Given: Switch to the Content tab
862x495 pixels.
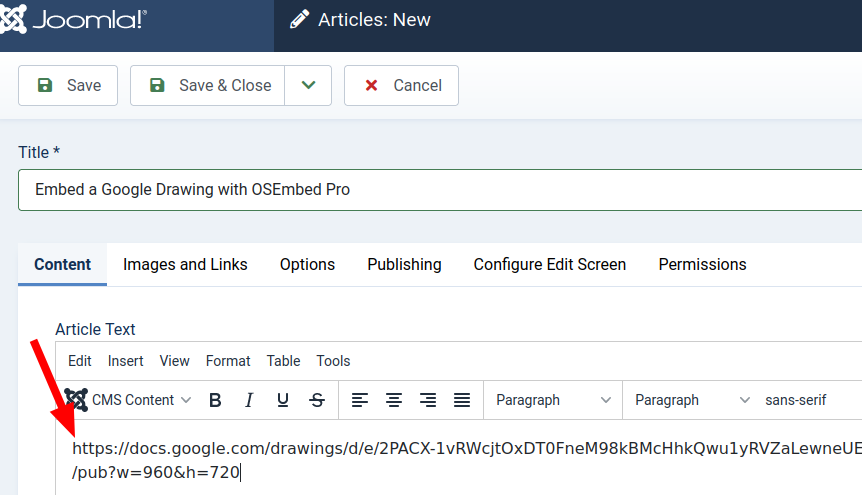Looking at the screenshot, I should pyautogui.click(x=63, y=265).
